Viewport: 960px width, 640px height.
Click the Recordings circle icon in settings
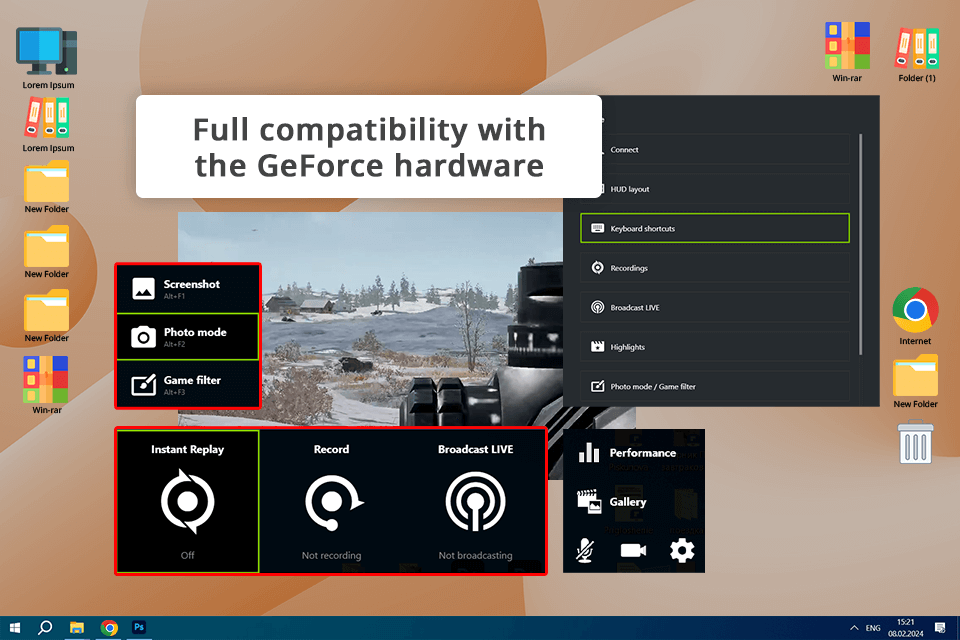pos(598,268)
